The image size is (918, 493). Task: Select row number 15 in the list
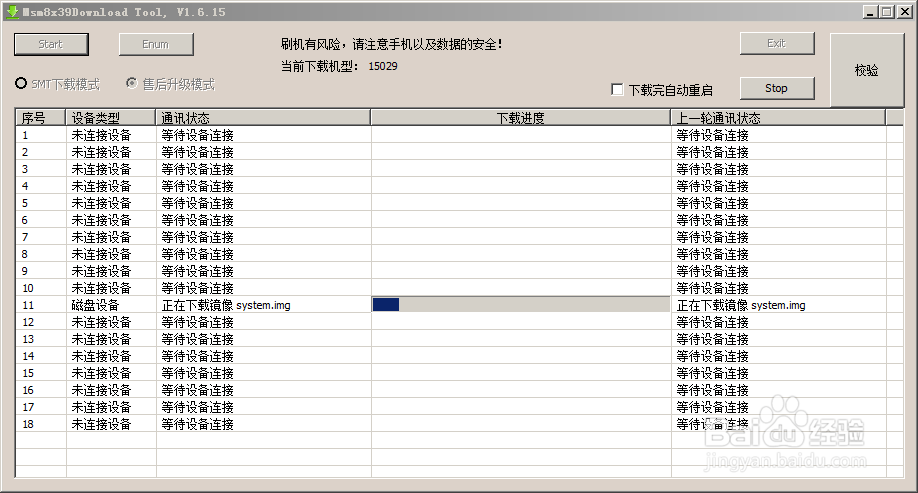pyautogui.click(x=28, y=373)
